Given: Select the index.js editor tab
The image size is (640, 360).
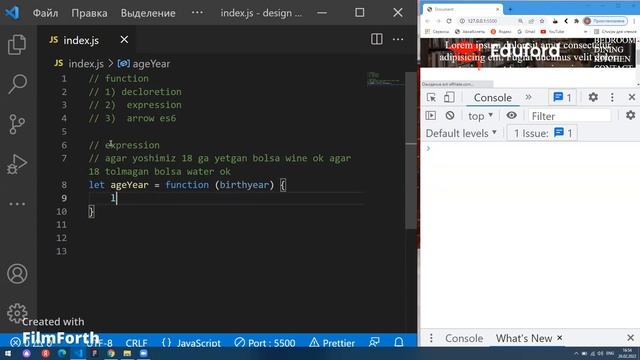Looking at the screenshot, I should click(81, 40).
